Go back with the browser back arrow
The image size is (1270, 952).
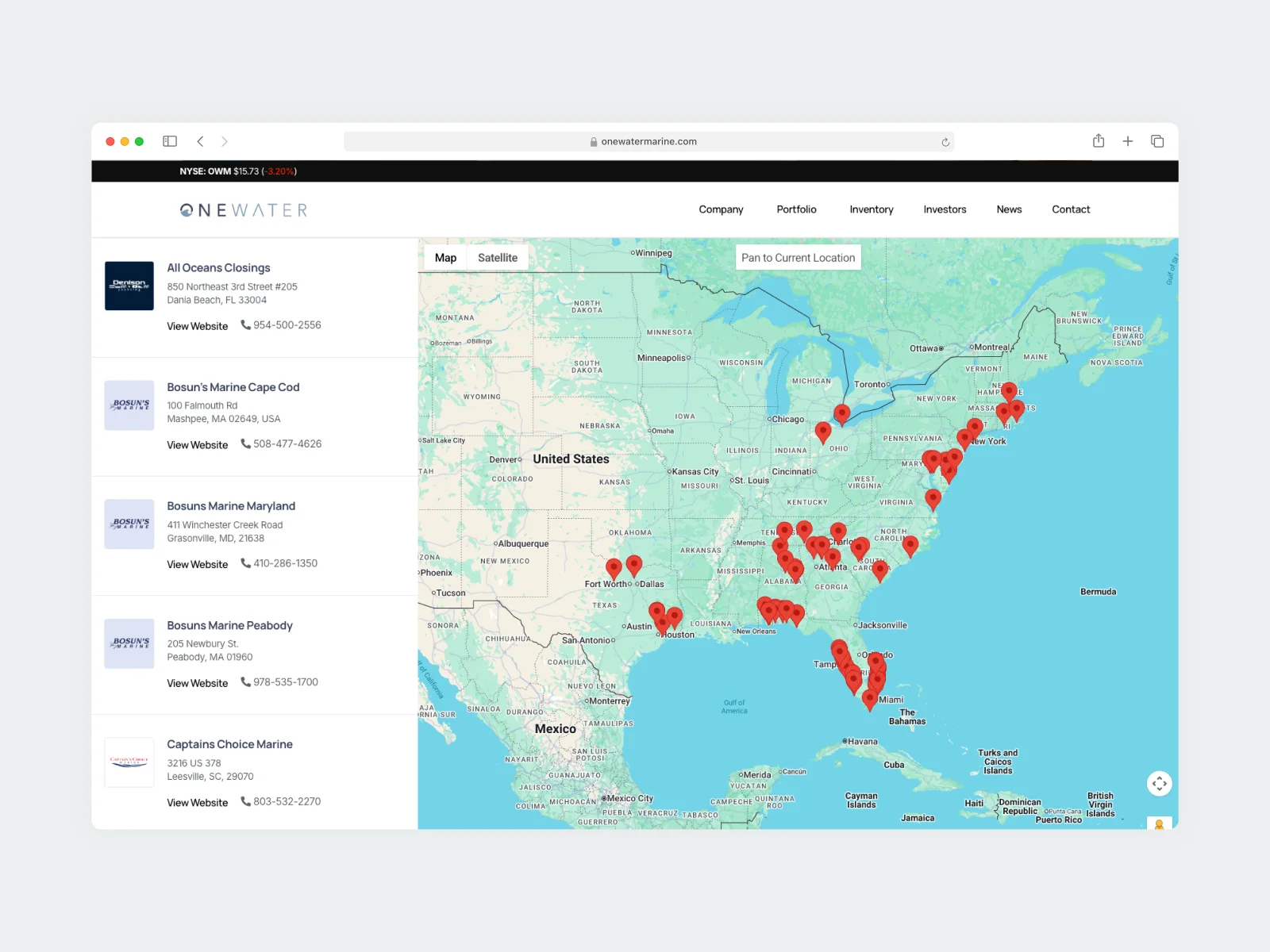200,141
